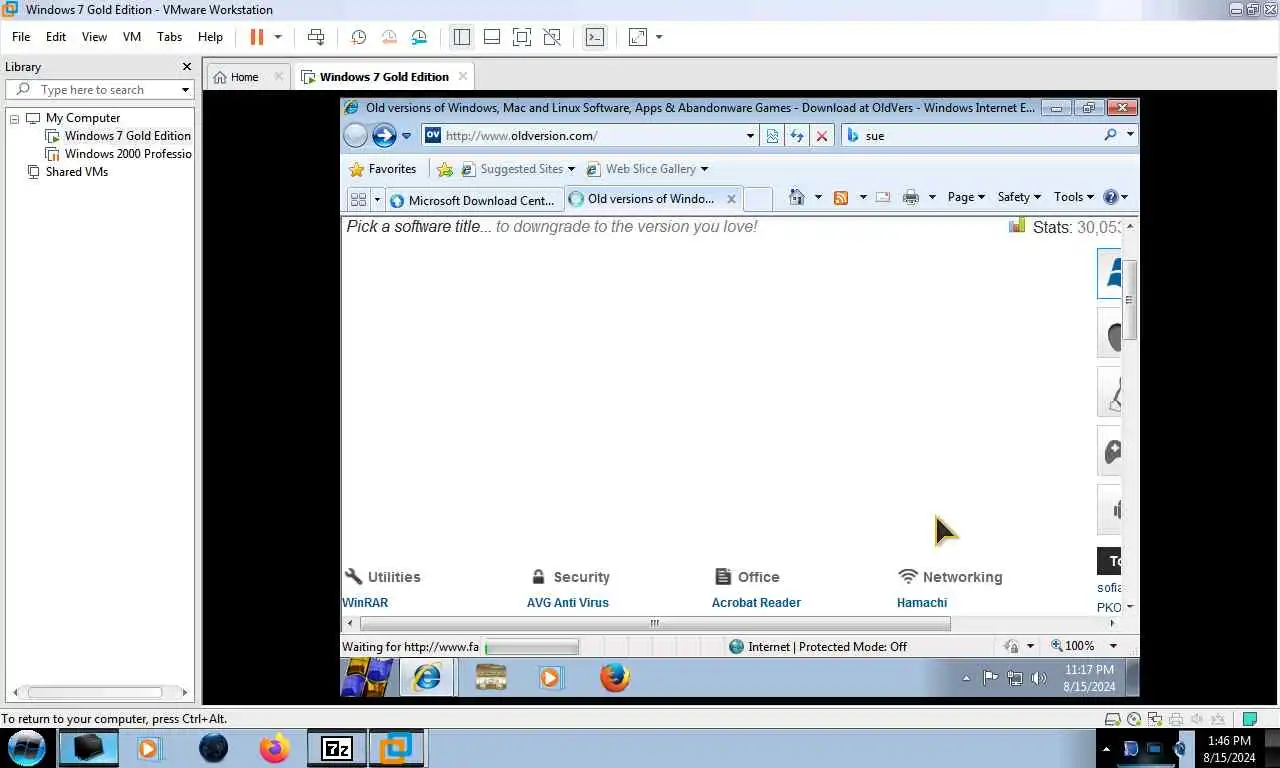
Task: Open the search provider dropdown arrow
Action: (1130, 135)
